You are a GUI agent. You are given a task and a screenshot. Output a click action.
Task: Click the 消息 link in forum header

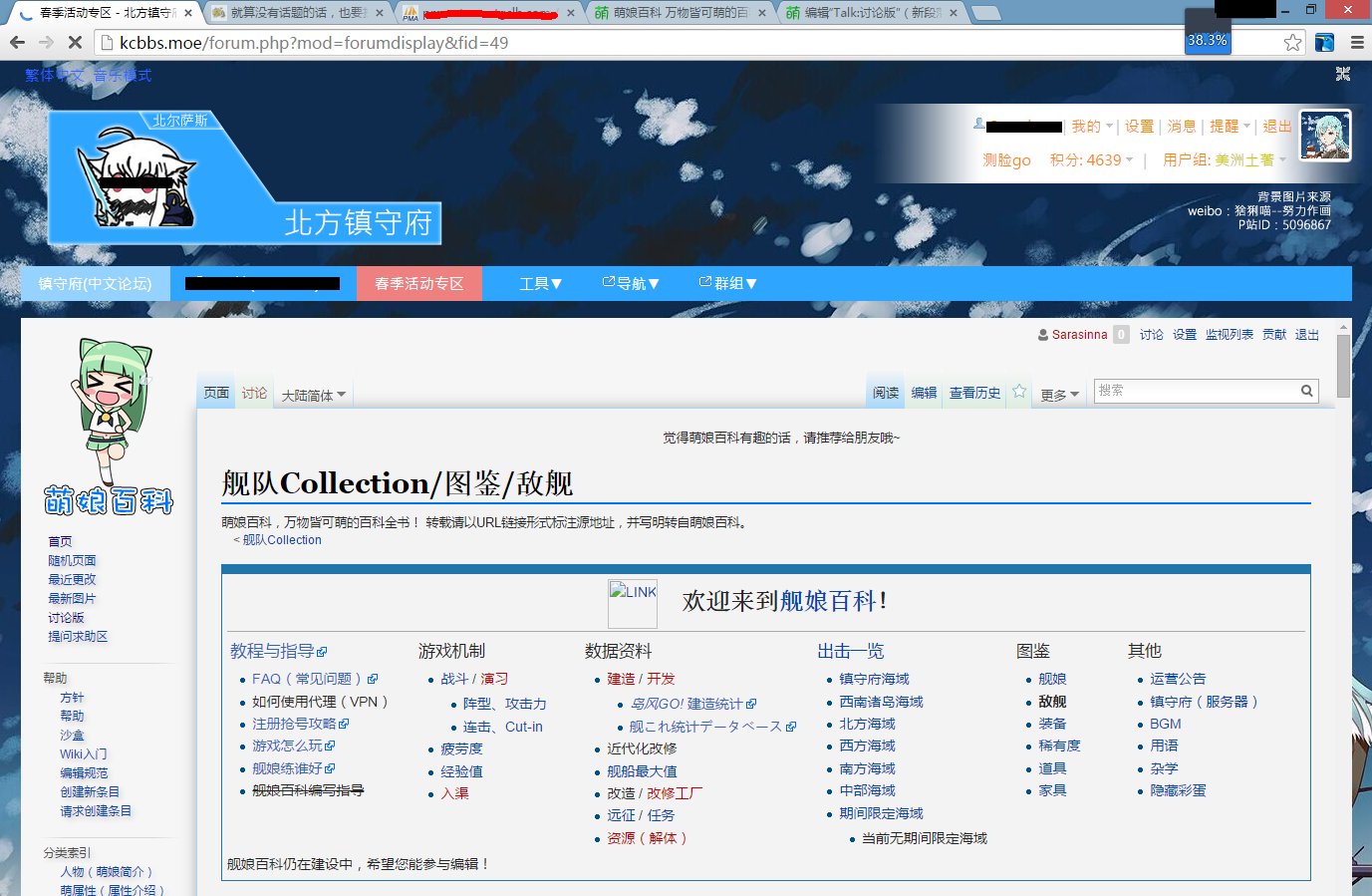click(x=1182, y=127)
